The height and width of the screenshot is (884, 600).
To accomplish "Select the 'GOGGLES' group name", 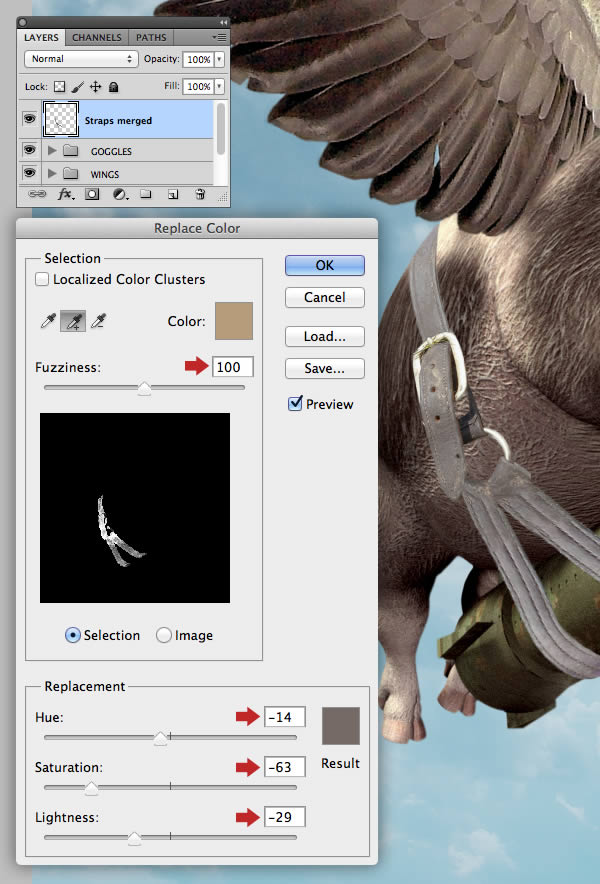I will point(111,151).
